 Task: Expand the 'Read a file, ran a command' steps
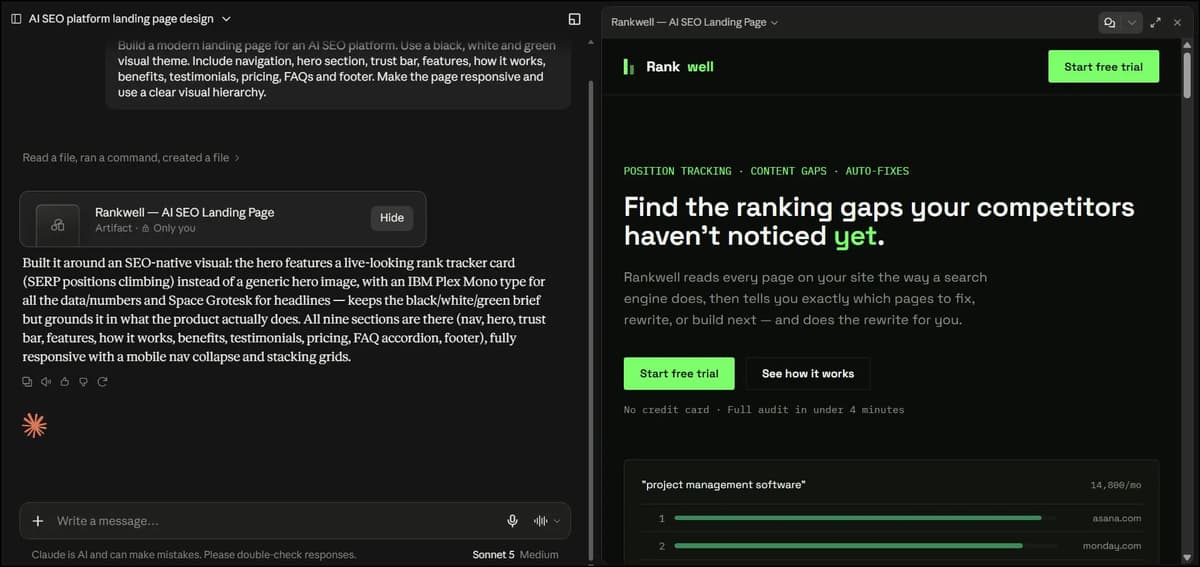click(x=131, y=157)
